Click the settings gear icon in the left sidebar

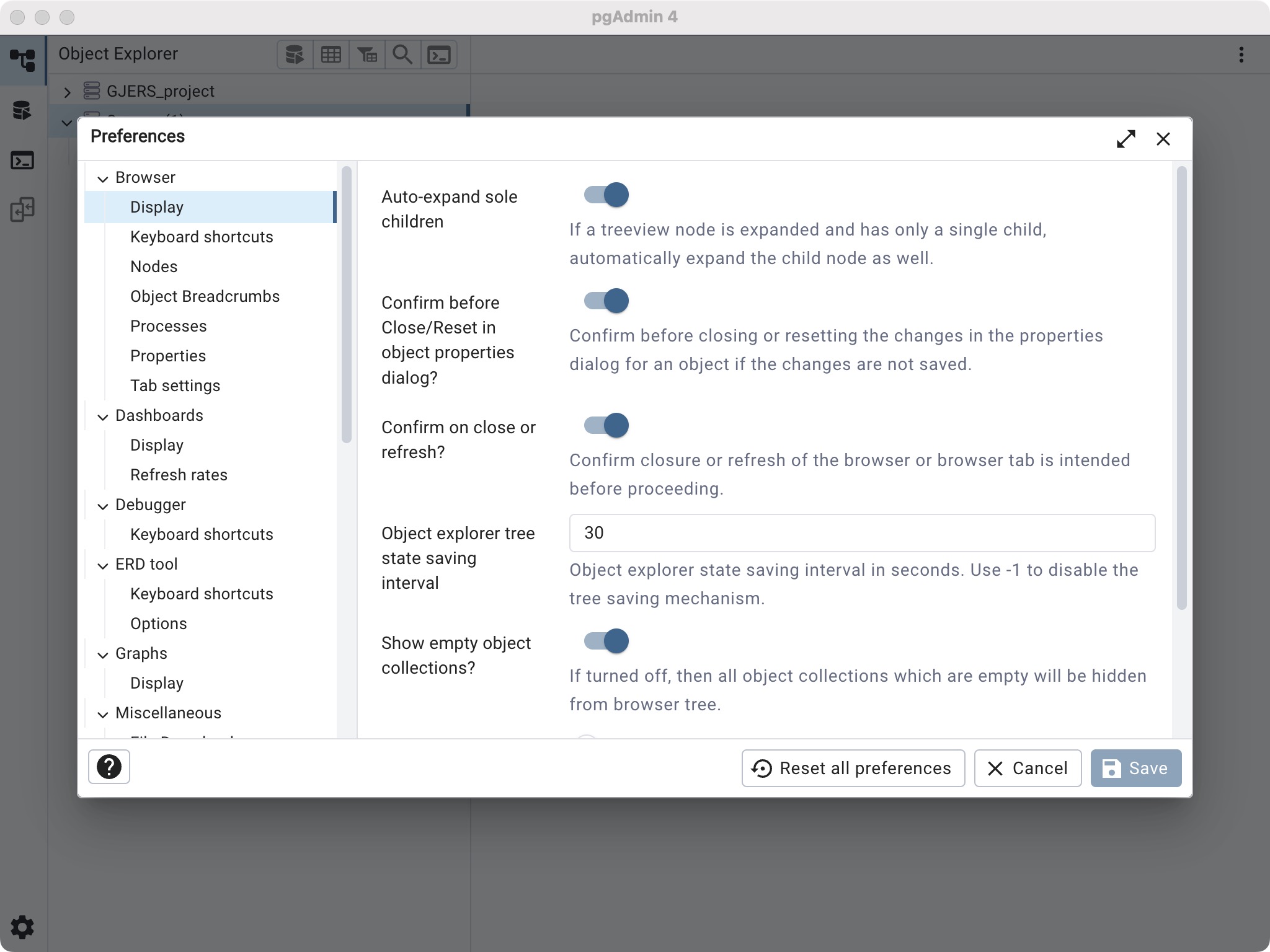23,927
